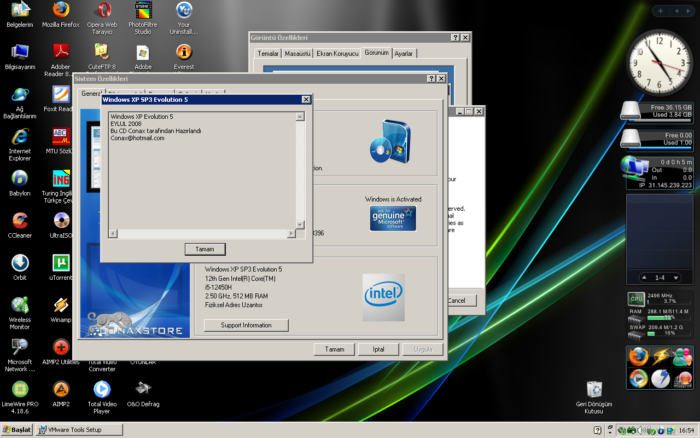The height and width of the screenshot is (438, 700).
Task: Launch Babylon desktop icon
Action: [x=20, y=183]
